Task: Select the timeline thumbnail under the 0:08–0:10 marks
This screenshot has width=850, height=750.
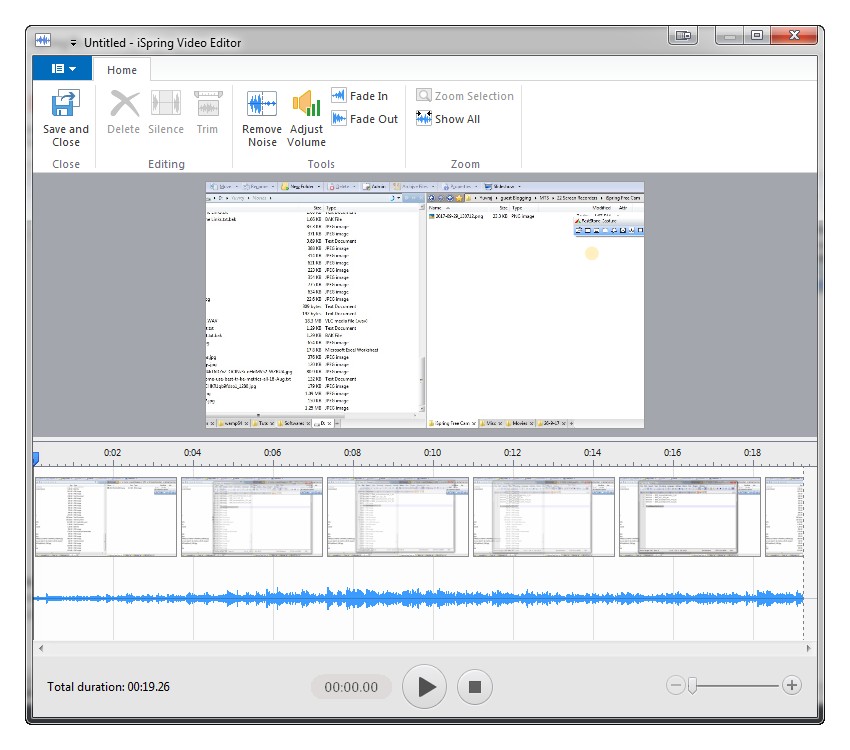Action: [398, 517]
